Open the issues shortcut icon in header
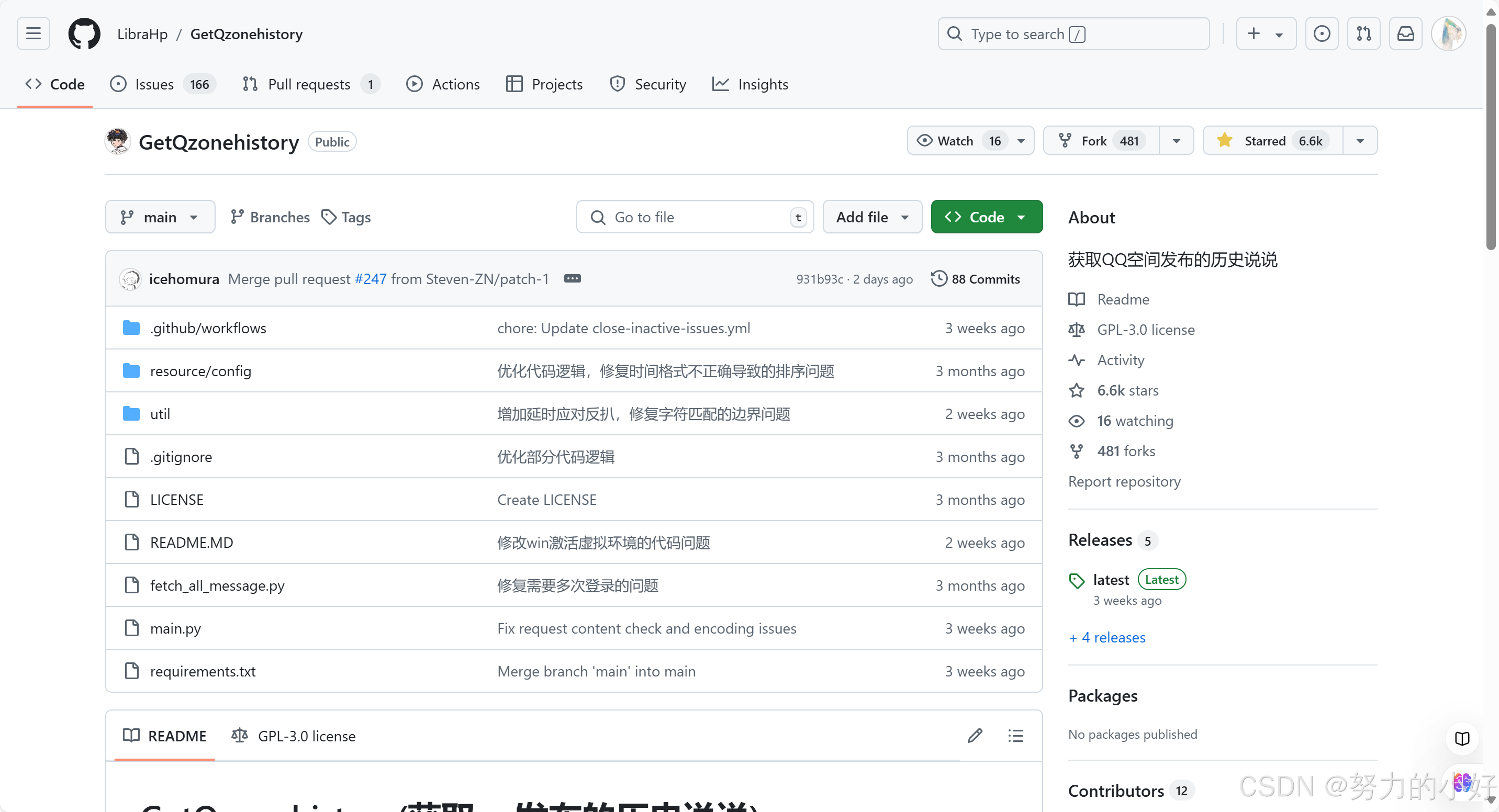The height and width of the screenshot is (812, 1499). tap(1321, 33)
